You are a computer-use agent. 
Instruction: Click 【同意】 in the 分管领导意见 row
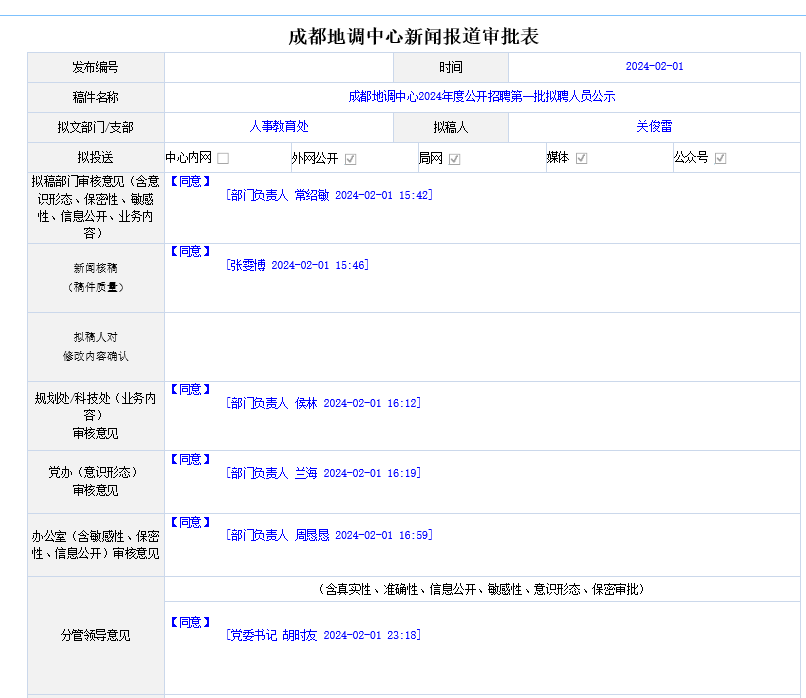(190, 622)
